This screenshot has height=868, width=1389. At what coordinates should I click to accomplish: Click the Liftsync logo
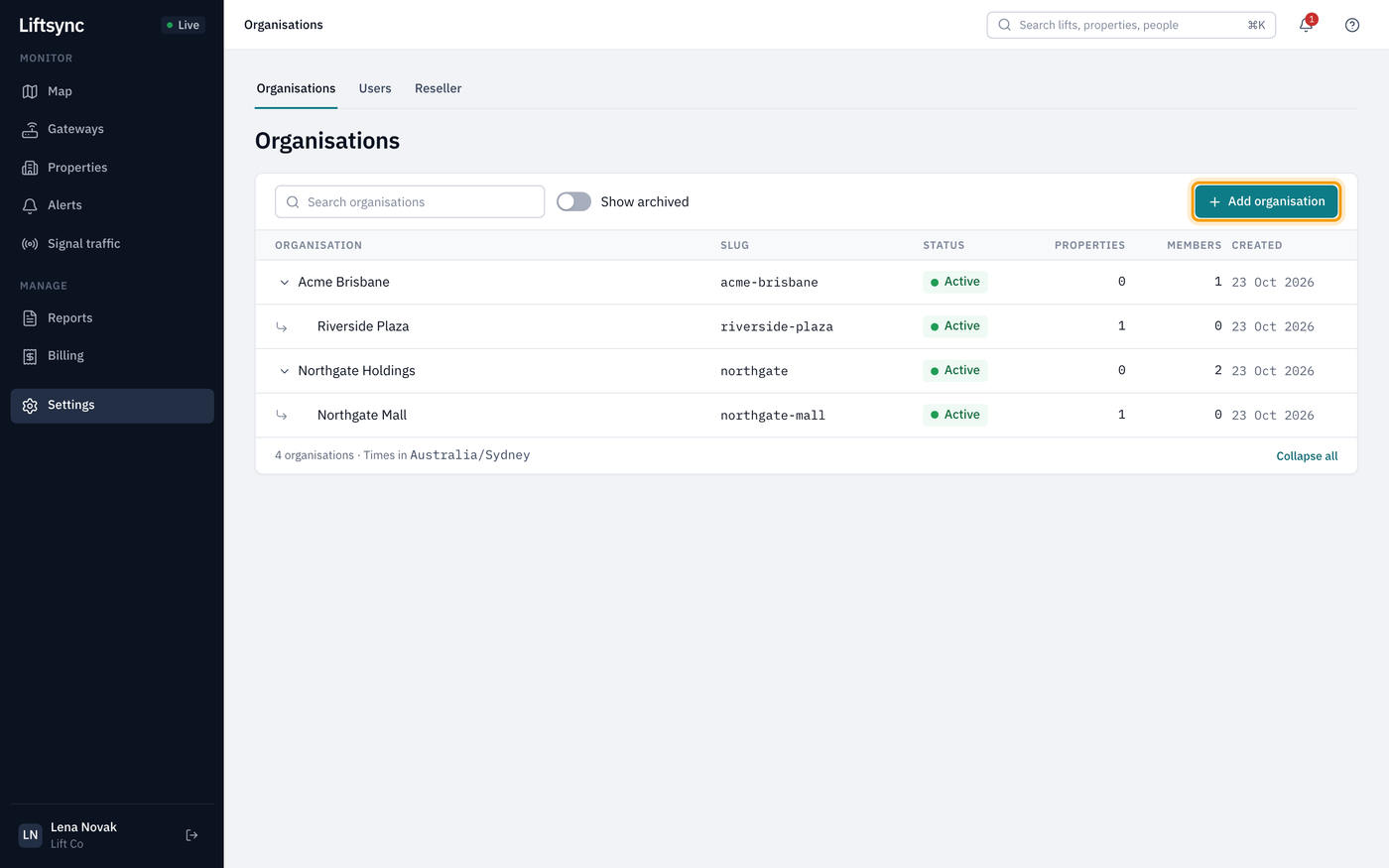[x=52, y=25]
